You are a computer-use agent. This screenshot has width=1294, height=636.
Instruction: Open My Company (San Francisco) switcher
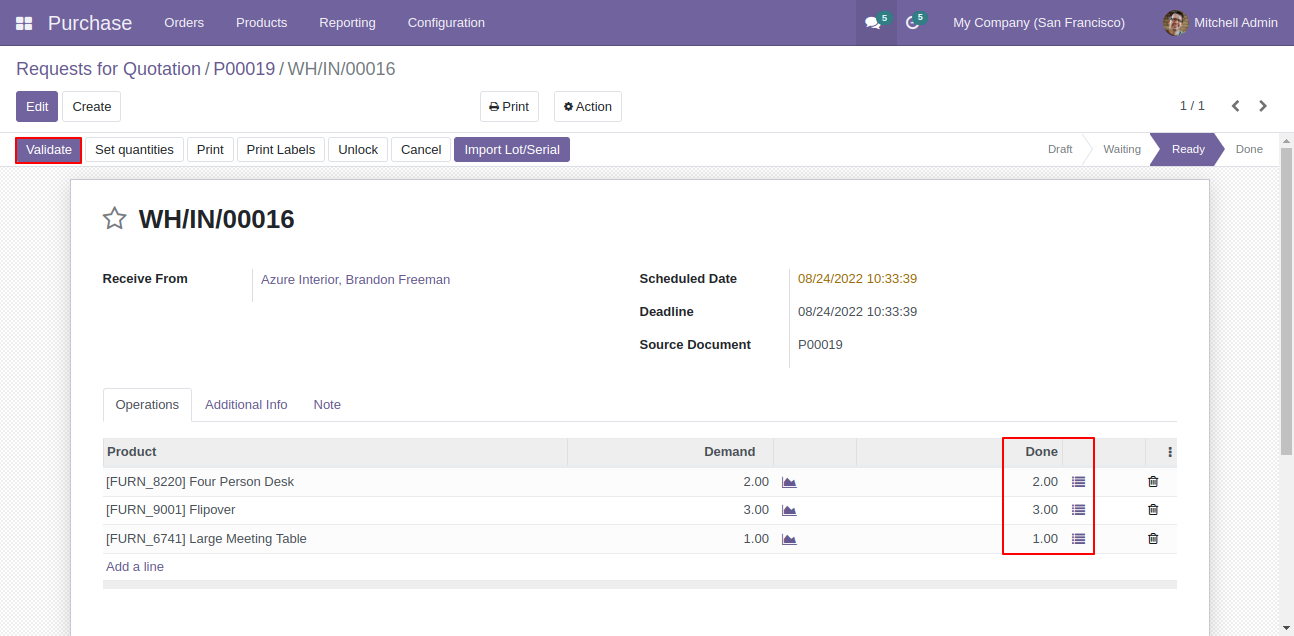point(1039,22)
